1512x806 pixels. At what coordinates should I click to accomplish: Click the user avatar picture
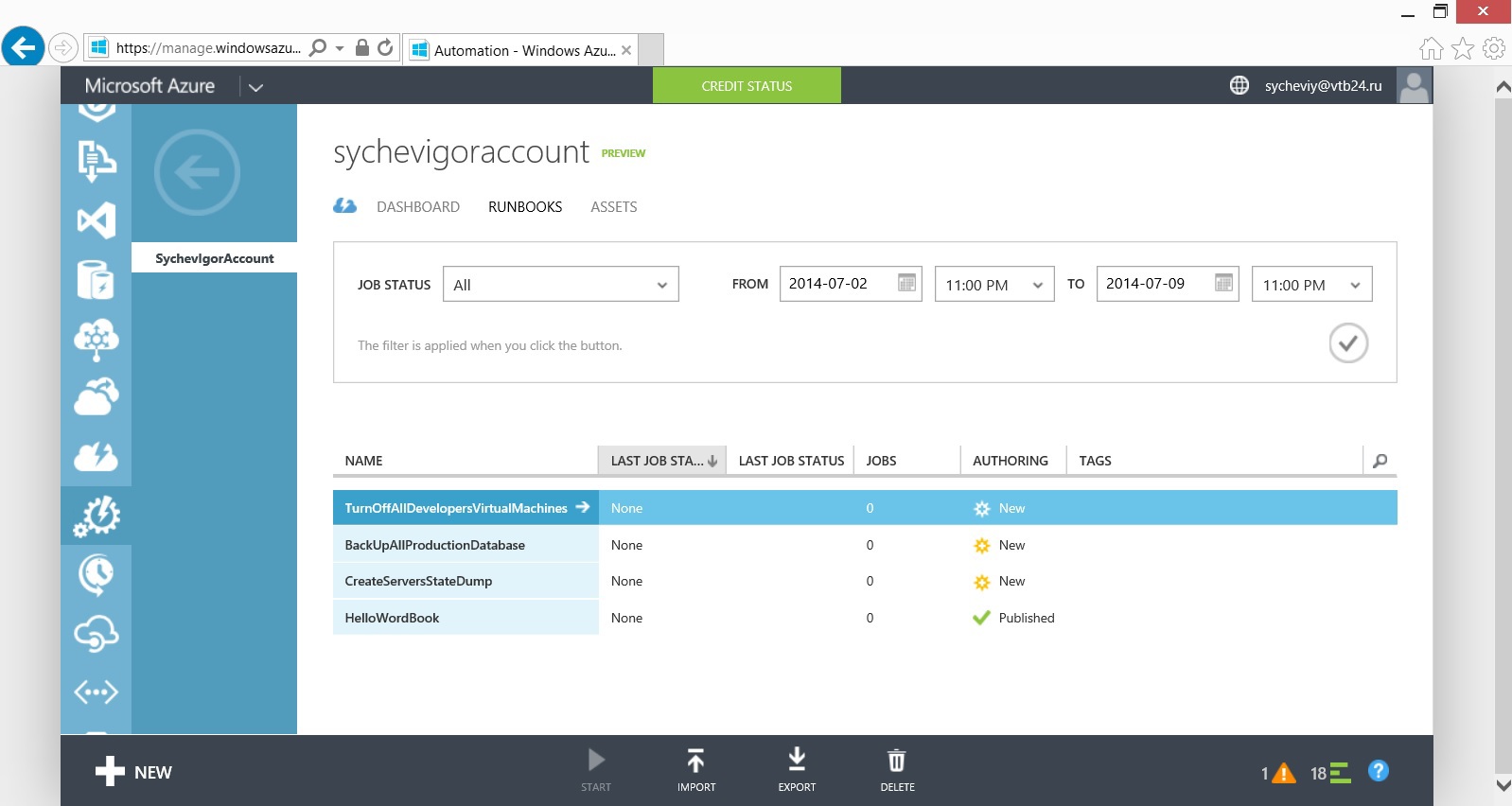tap(1415, 85)
